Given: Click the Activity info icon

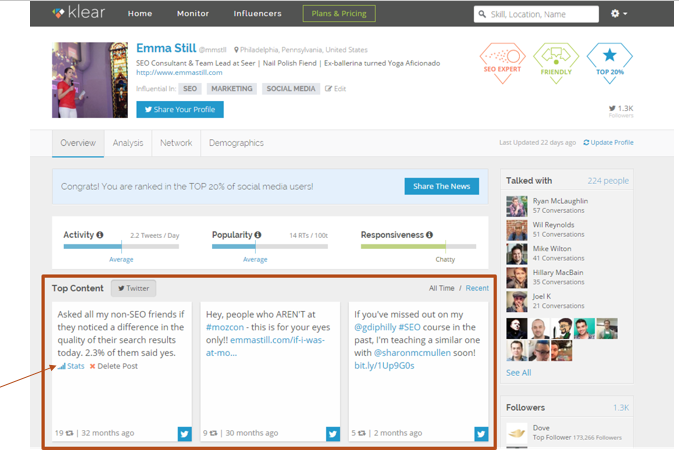Looking at the screenshot, I should pyautogui.click(x=100, y=235).
